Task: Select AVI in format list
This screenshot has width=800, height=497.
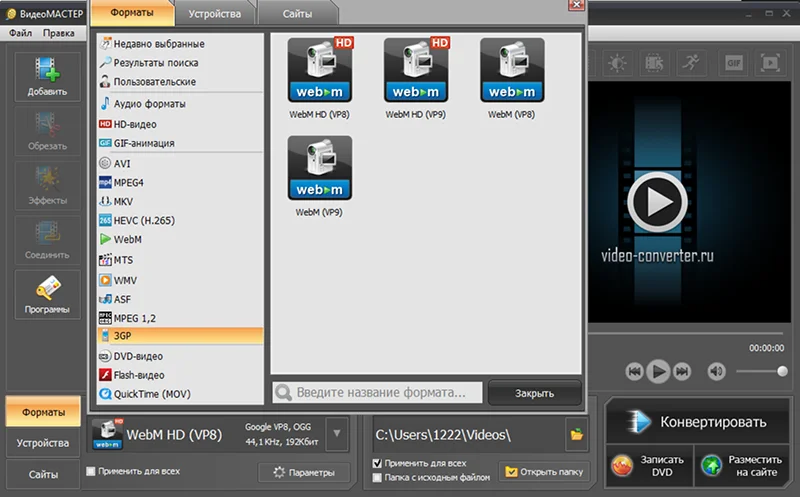Action: coord(180,163)
